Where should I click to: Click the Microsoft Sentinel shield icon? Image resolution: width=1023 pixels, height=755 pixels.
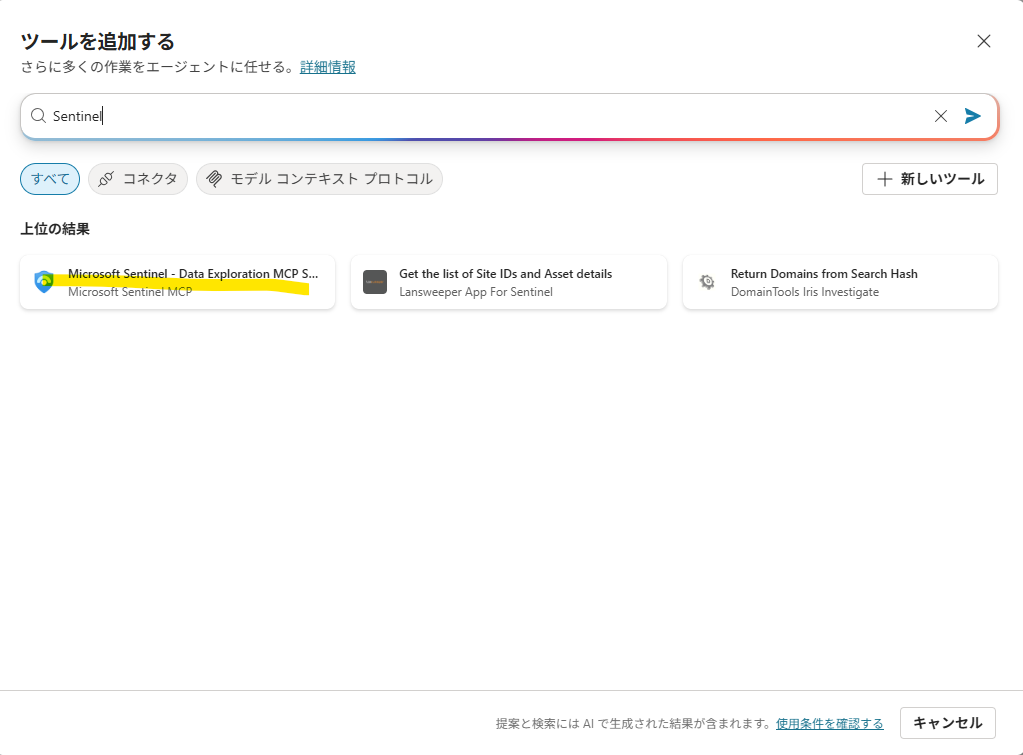click(44, 282)
